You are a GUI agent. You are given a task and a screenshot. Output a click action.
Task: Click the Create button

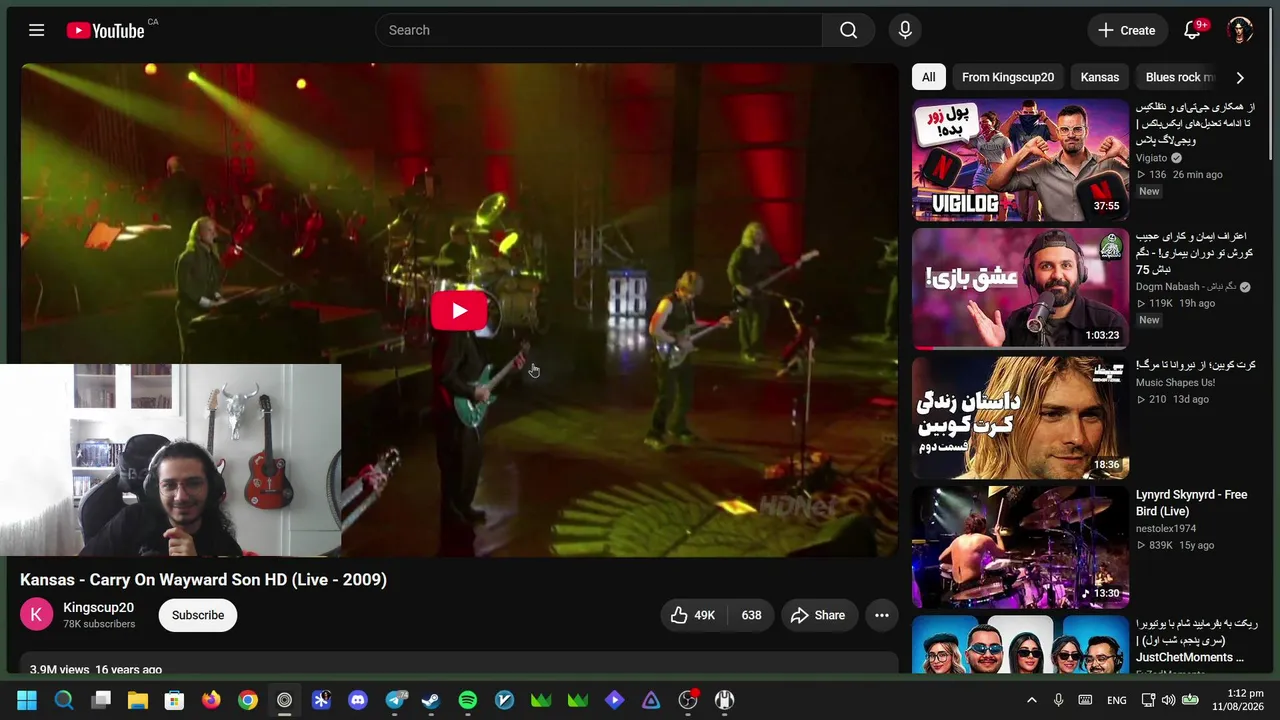(1127, 30)
